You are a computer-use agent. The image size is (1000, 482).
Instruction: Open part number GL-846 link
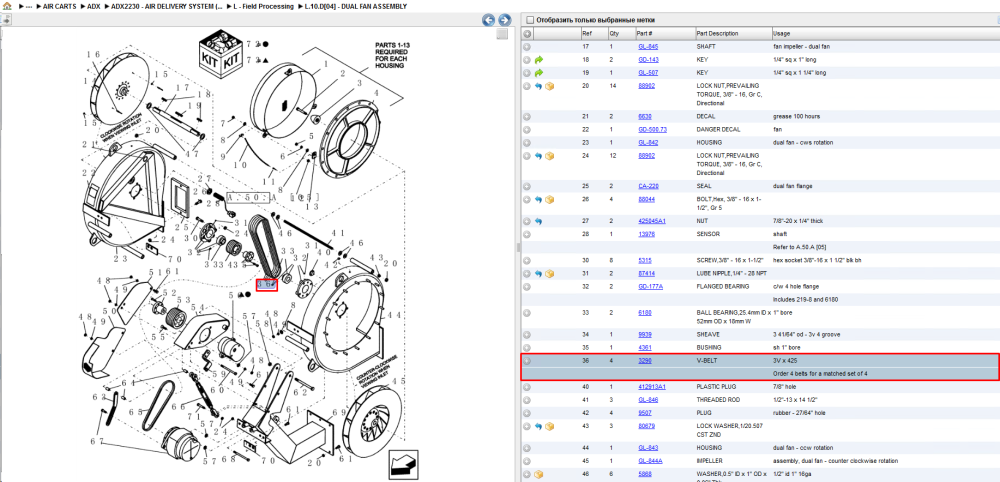click(648, 400)
